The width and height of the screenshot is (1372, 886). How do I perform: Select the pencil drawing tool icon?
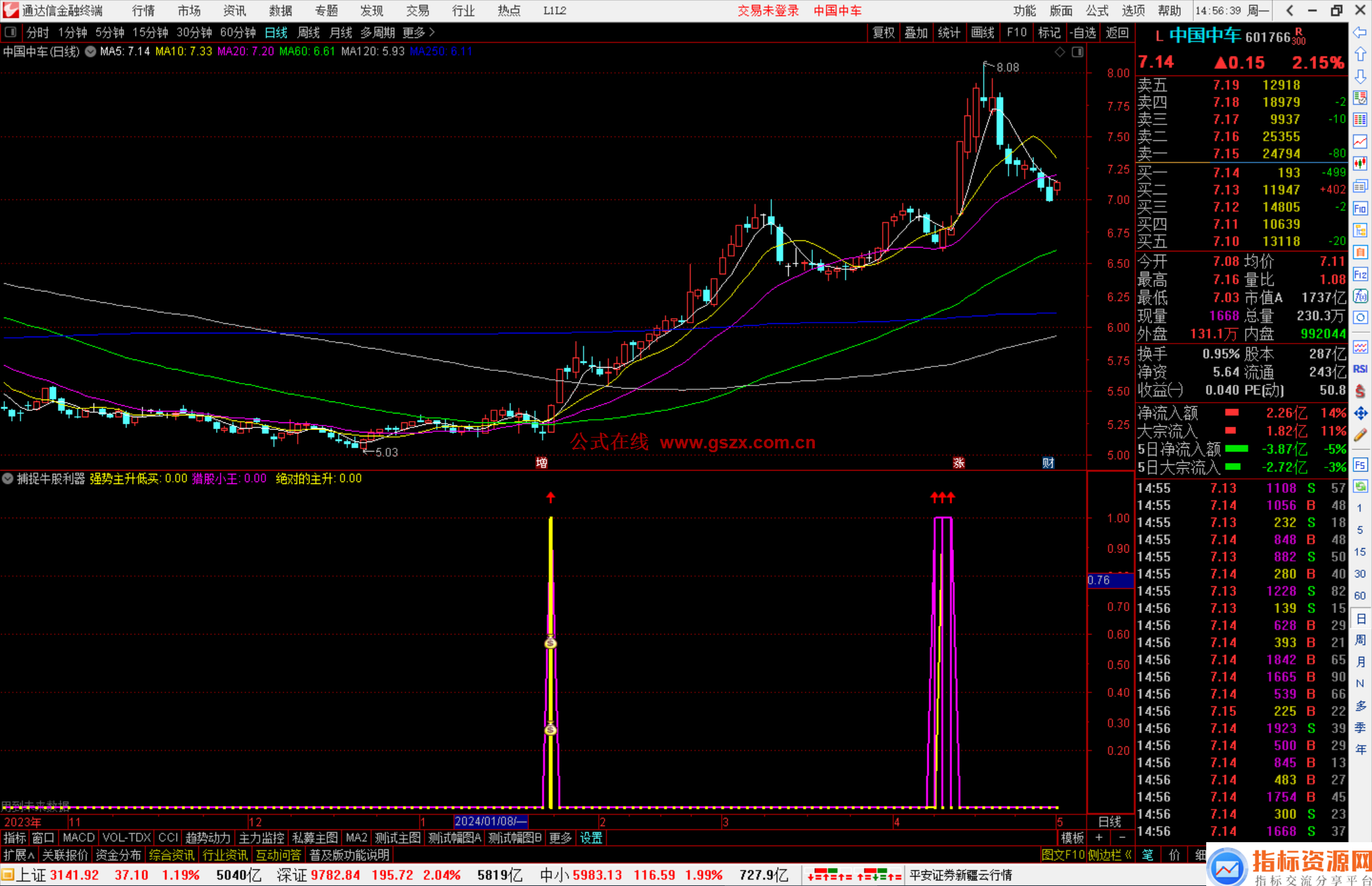pos(1360,436)
